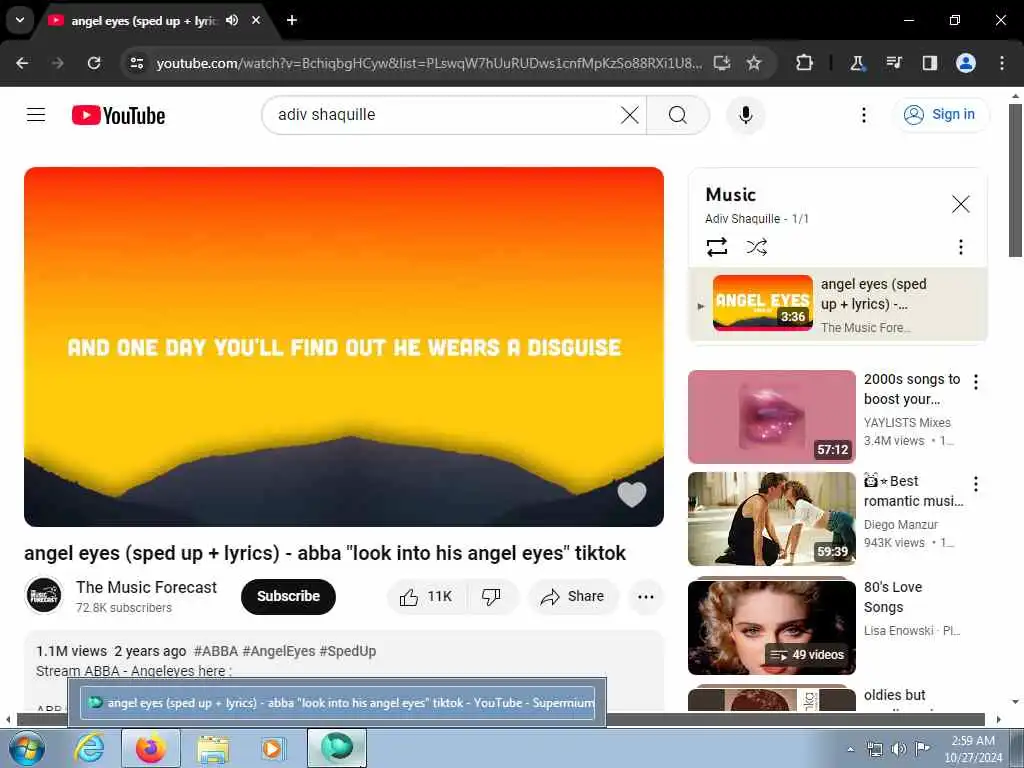The height and width of the screenshot is (768, 1024).
Task: Open Best romantic music video thumbnail
Action: click(771, 519)
